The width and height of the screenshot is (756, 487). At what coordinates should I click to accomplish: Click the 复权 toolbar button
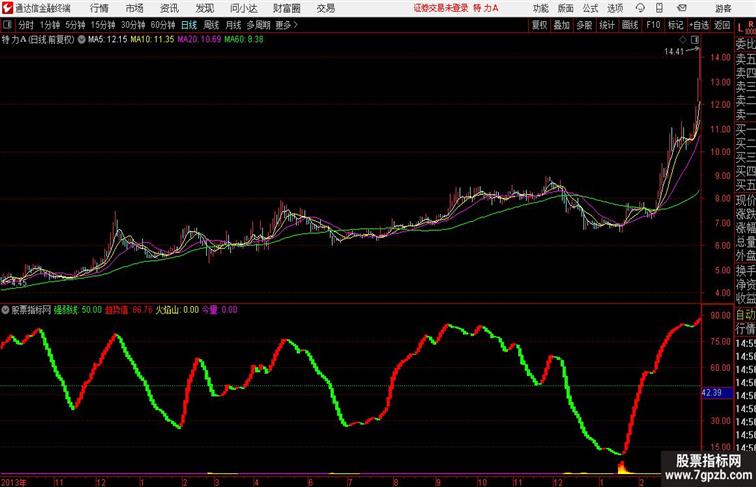tap(540, 25)
